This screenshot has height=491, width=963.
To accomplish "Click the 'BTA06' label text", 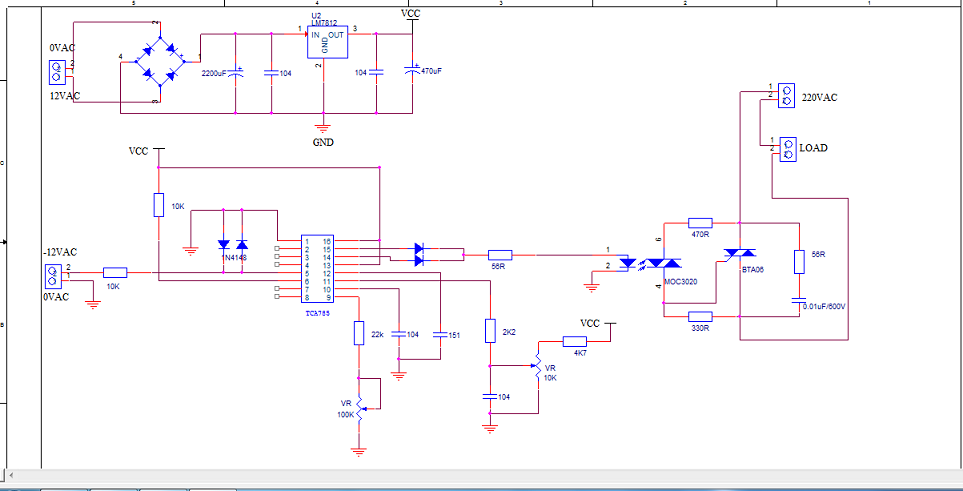I will pos(752,270).
